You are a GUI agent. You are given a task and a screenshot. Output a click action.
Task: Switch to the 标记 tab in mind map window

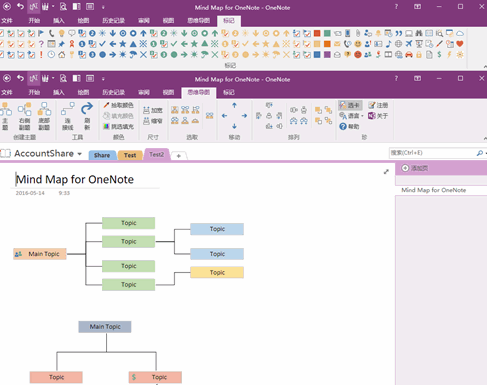point(229,92)
